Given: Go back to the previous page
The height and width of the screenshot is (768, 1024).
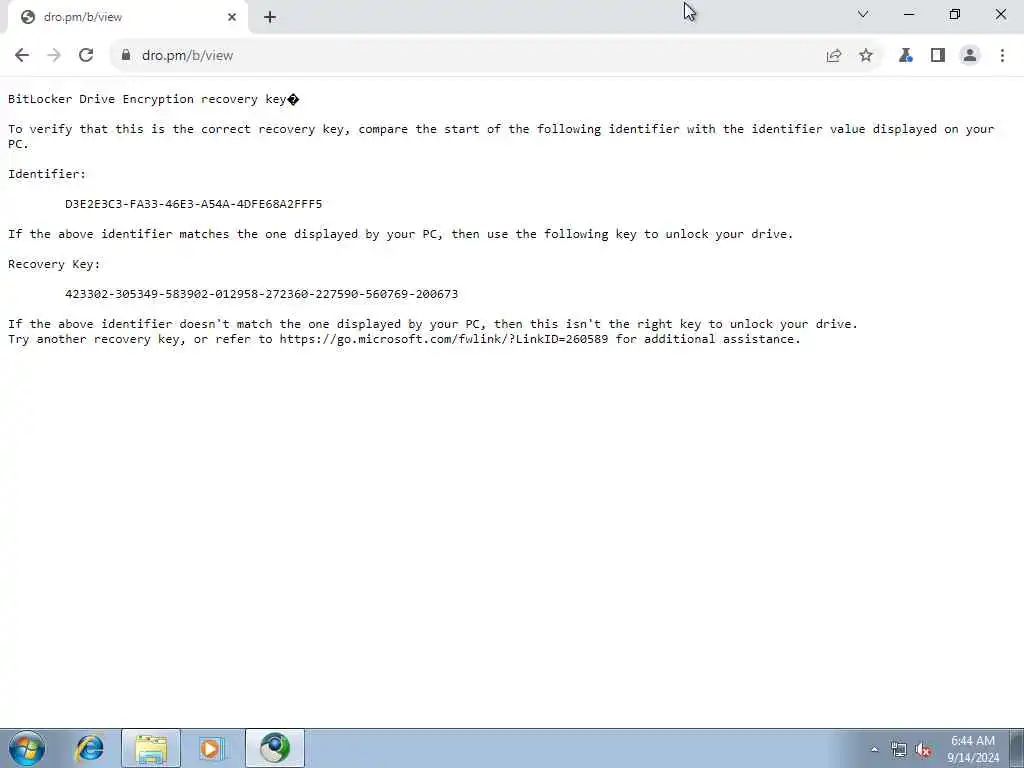Looking at the screenshot, I should (x=22, y=56).
